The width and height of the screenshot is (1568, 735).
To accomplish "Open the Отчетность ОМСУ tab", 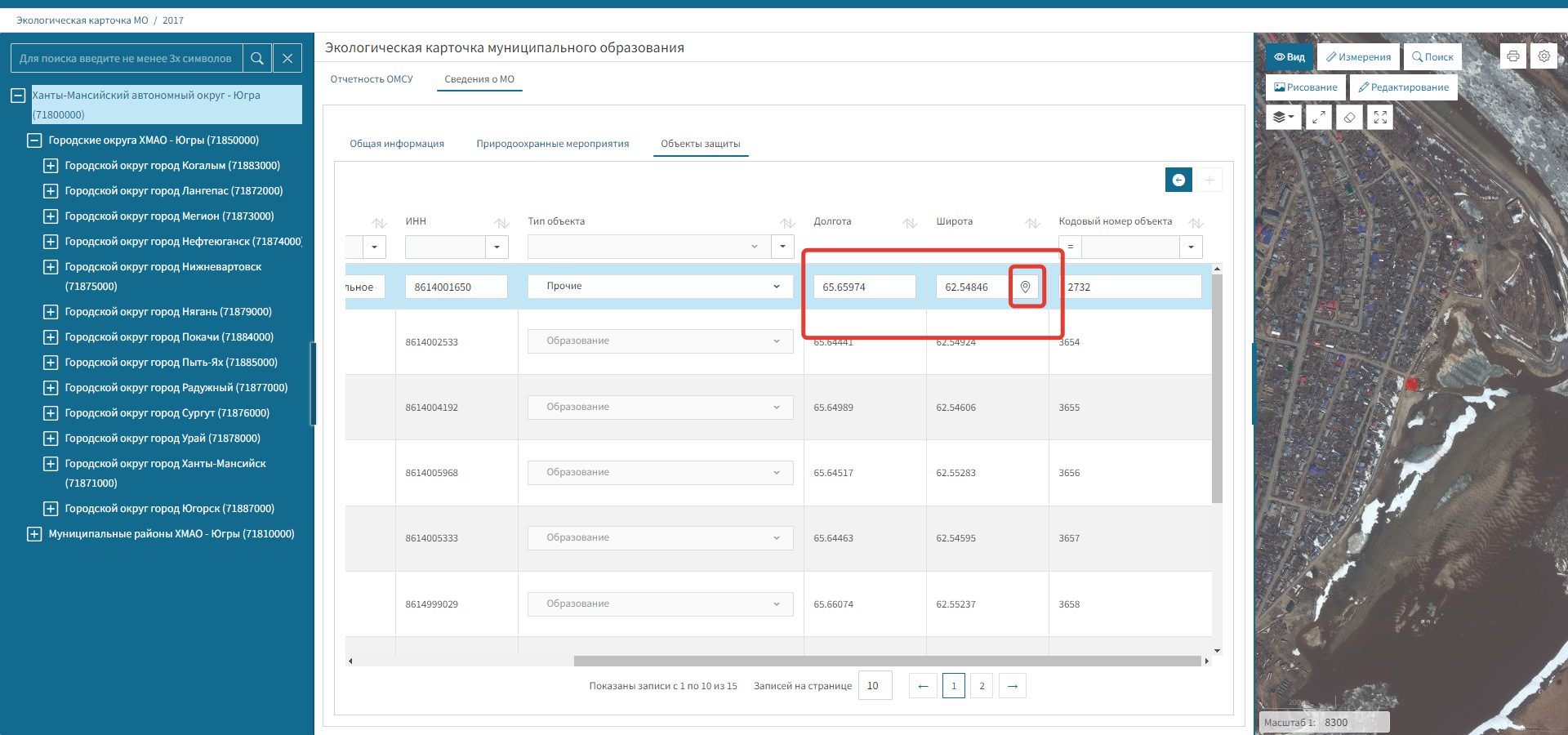I will click(x=372, y=79).
